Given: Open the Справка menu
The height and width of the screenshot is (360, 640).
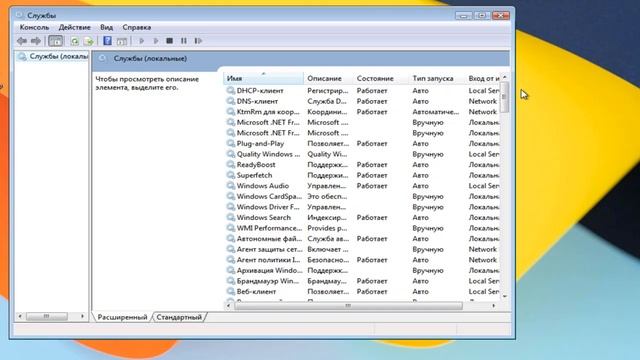Looking at the screenshot, I should 137,27.
